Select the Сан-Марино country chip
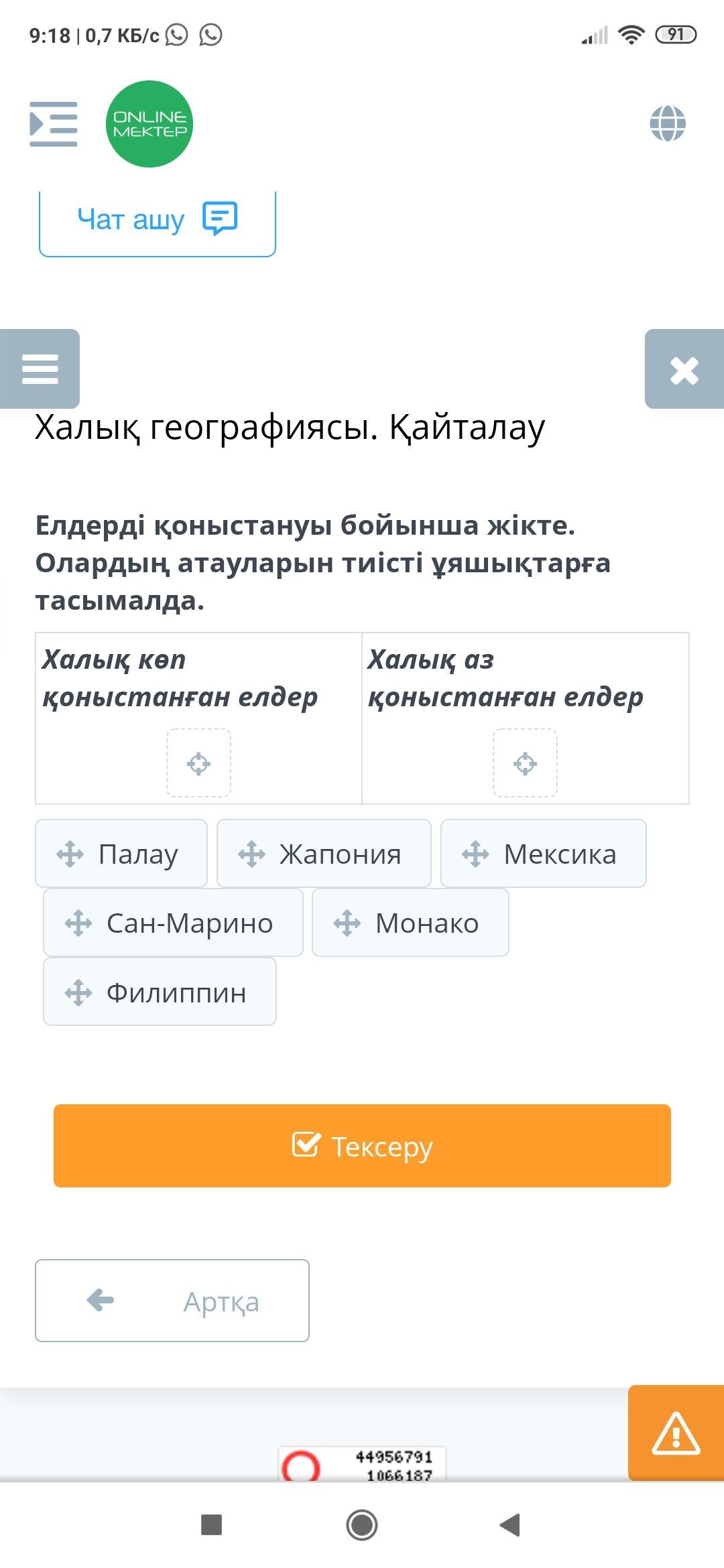 [173, 923]
